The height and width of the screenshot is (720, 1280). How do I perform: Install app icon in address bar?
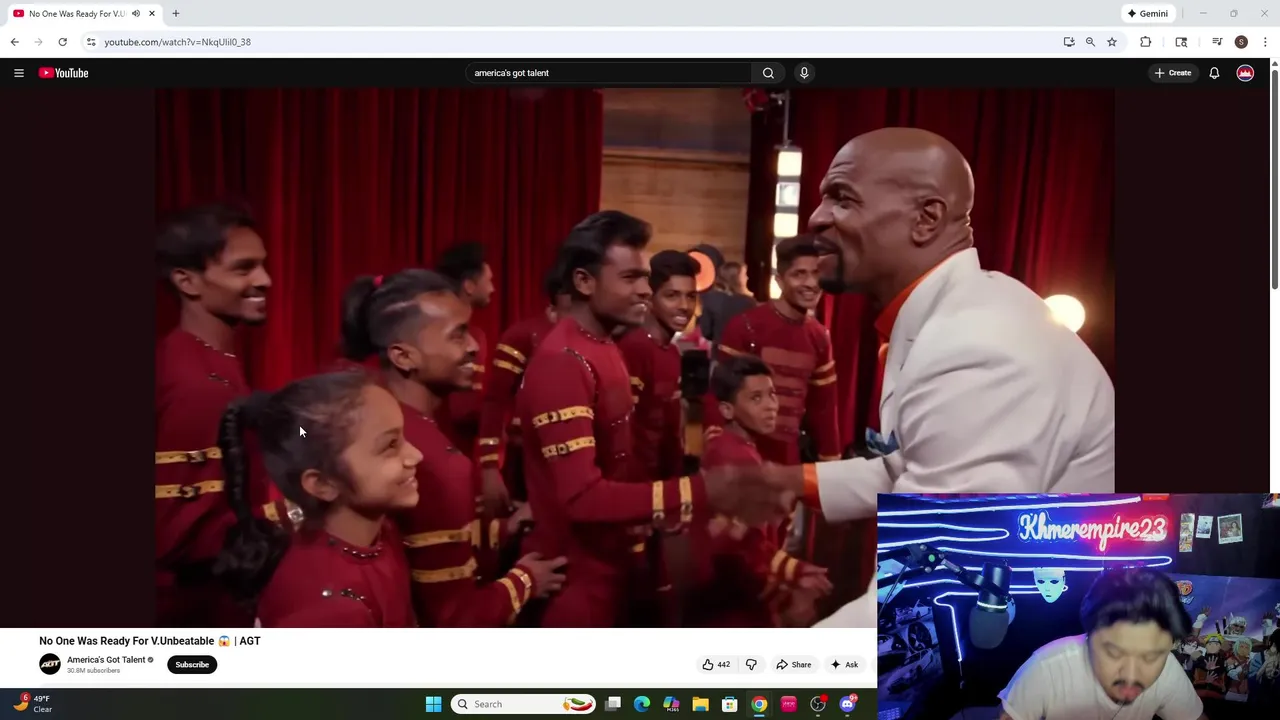[x=1069, y=42]
